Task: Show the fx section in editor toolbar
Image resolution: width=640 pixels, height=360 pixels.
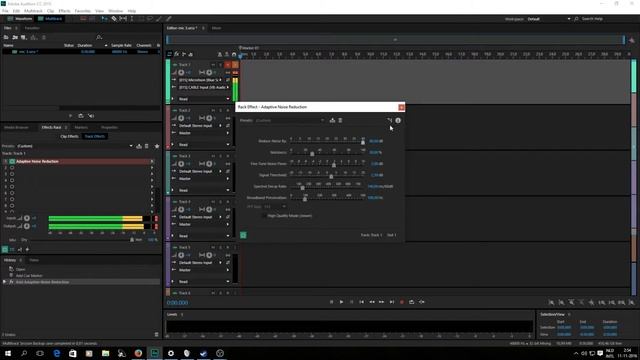Action: pos(177,54)
